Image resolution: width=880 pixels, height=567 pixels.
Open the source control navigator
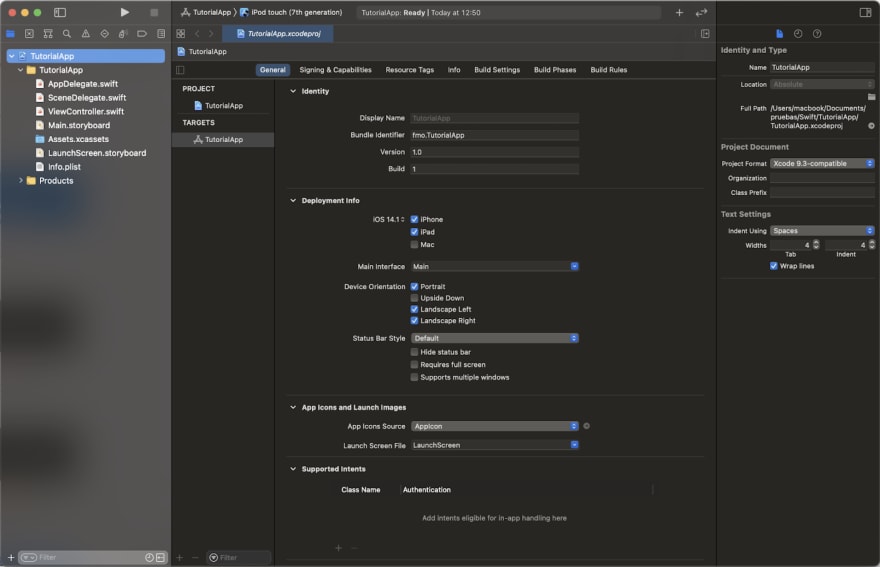[x=29, y=34]
